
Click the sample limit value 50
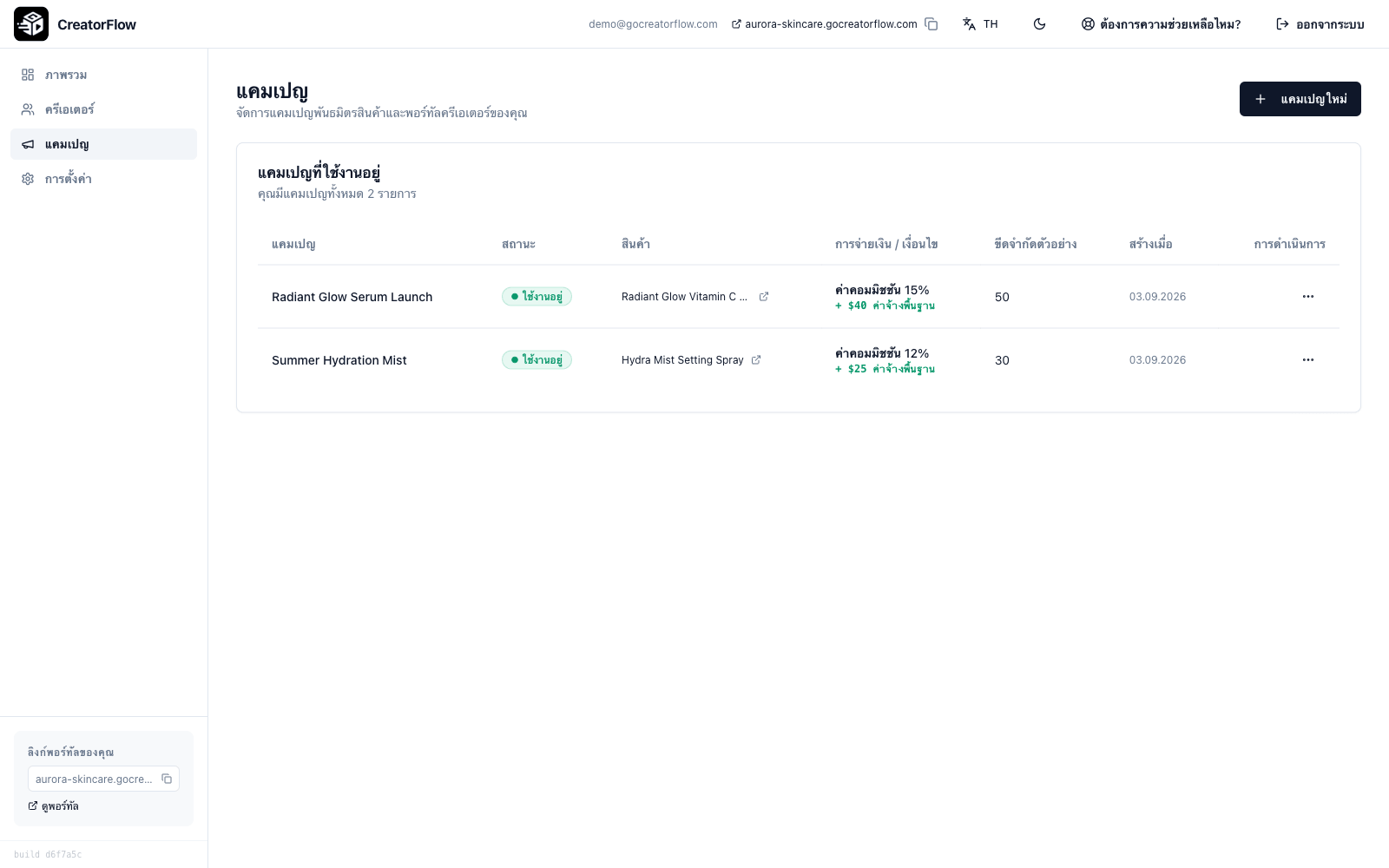point(1002,297)
